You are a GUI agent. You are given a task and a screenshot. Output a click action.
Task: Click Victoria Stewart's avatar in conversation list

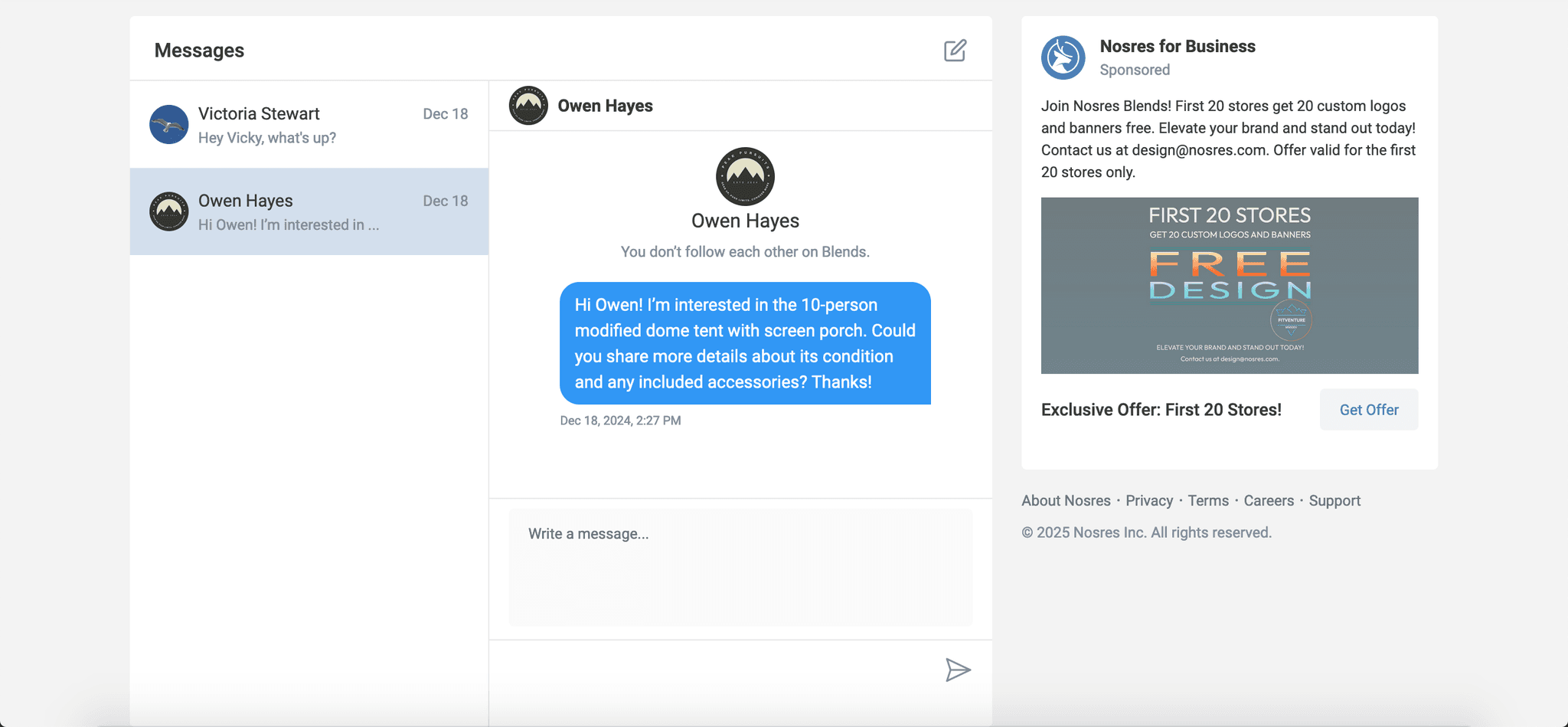point(168,125)
